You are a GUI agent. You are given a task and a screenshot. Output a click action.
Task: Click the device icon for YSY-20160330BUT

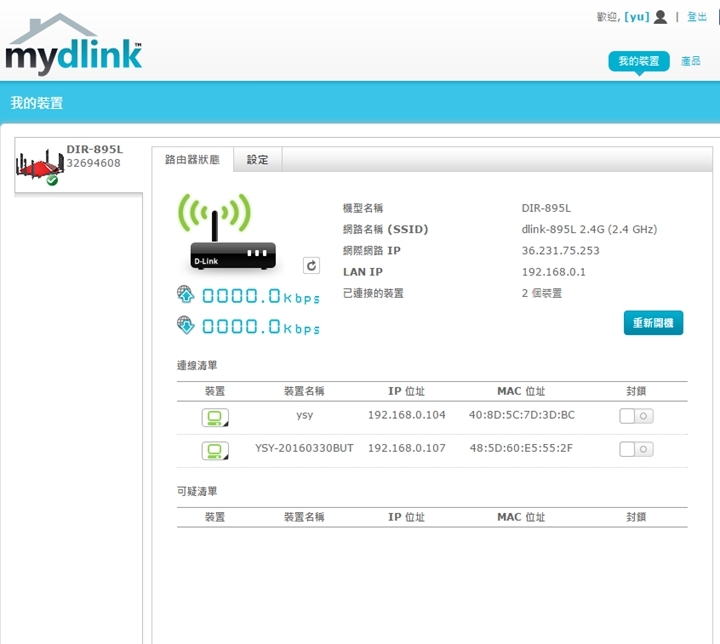[215, 451]
